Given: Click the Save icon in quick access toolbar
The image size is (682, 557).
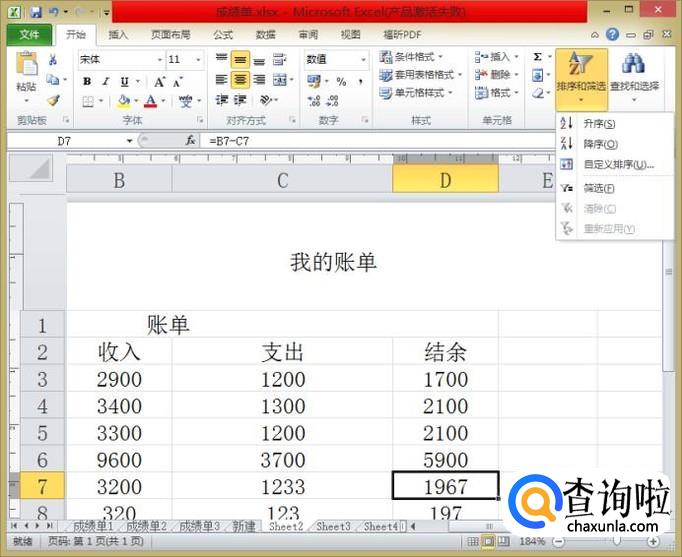Looking at the screenshot, I should coord(36,12).
